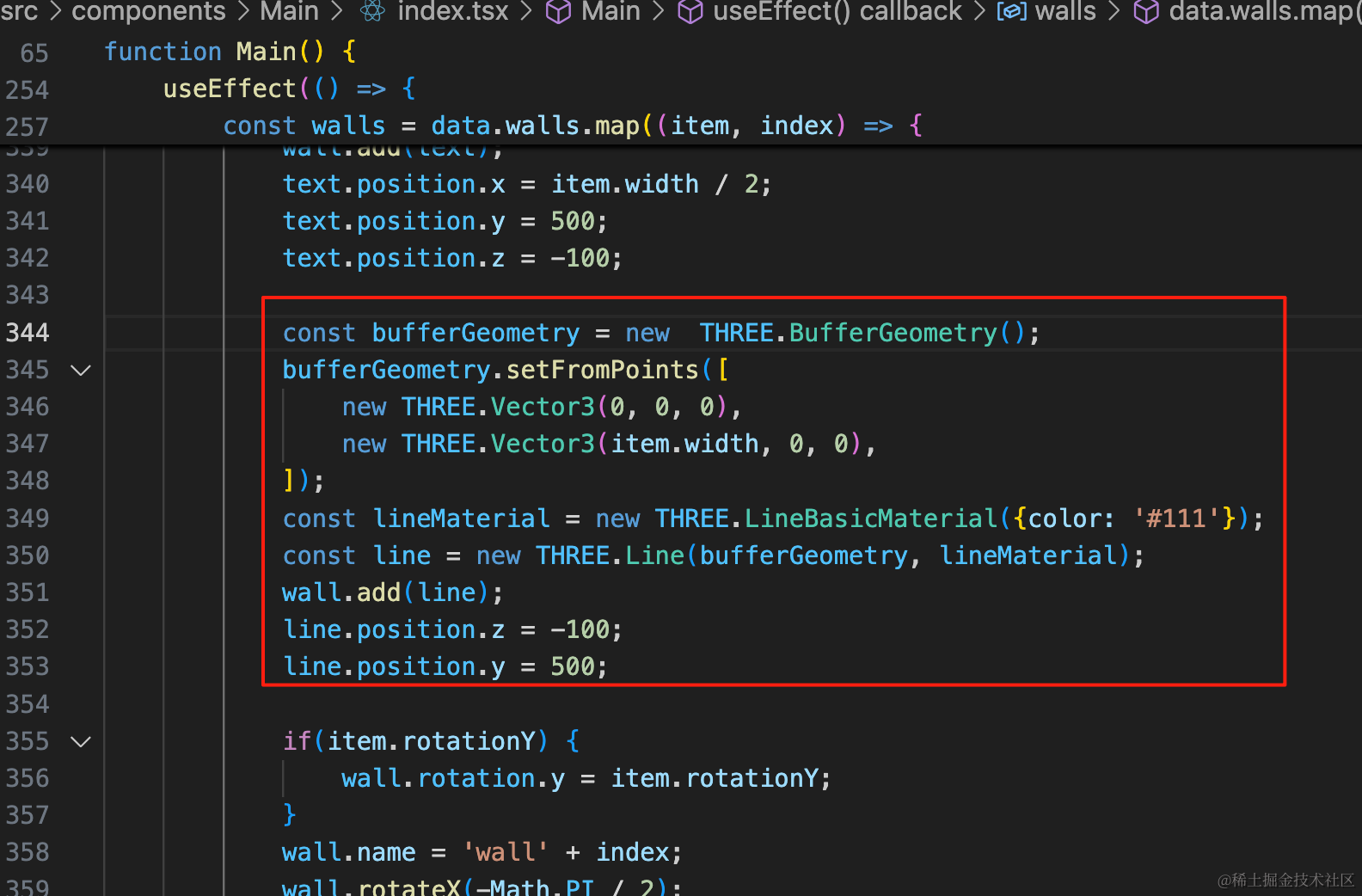
Task: Open the walls breadcrumb segment
Action: 1065,11
